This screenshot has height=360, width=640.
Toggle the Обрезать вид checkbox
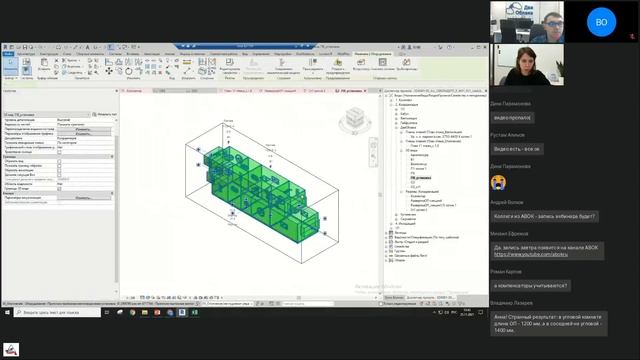pyautogui.click(x=59, y=161)
